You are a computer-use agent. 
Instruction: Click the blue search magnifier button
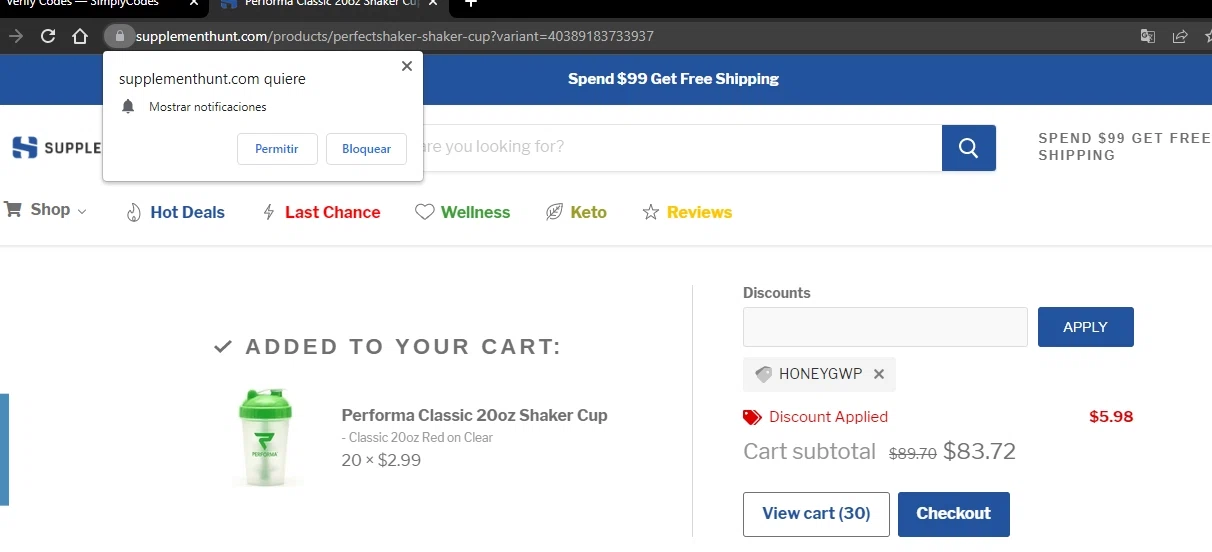pyautogui.click(x=968, y=148)
